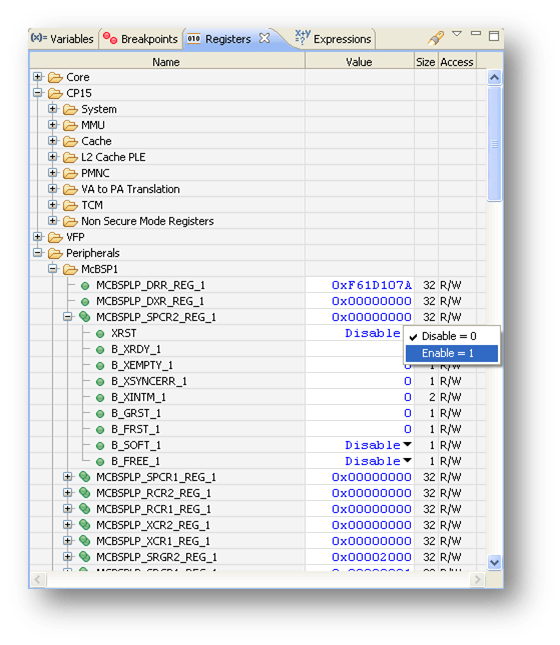Screen dimensions: 560x645
Task: Expand the Cache folder
Action: point(53,141)
